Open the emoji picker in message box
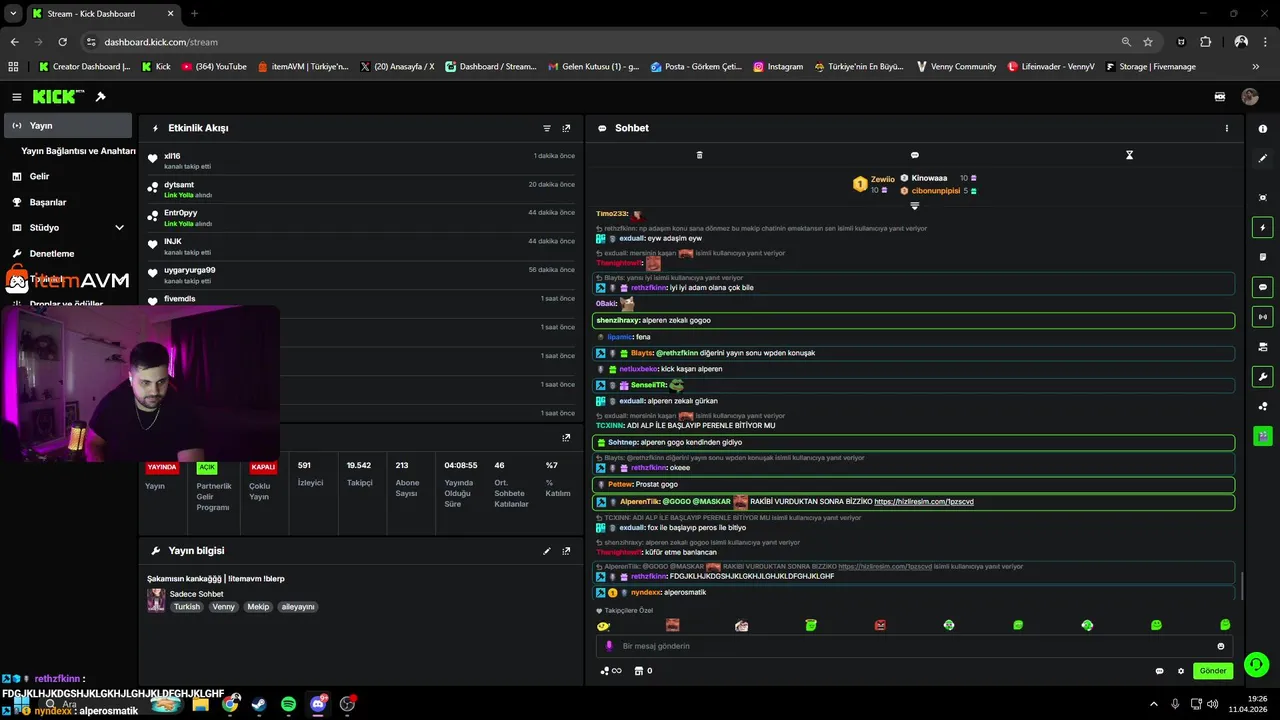The image size is (1280, 720). tap(1221, 646)
